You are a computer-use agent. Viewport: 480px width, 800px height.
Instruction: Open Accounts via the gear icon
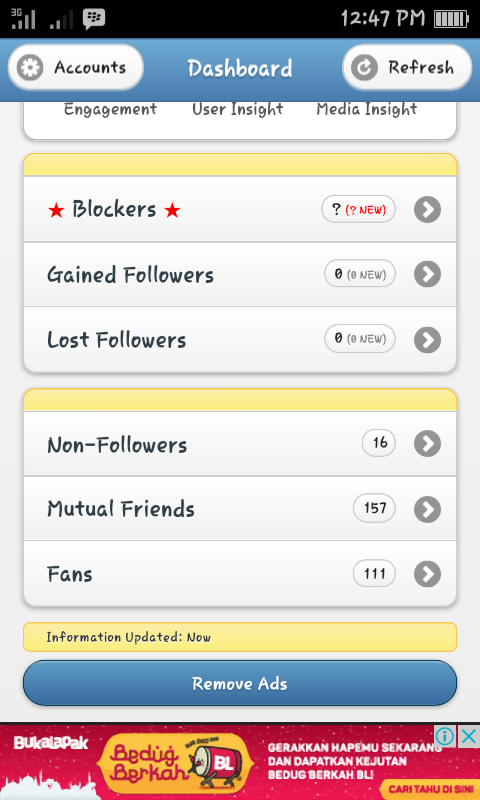[x=30, y=67]
